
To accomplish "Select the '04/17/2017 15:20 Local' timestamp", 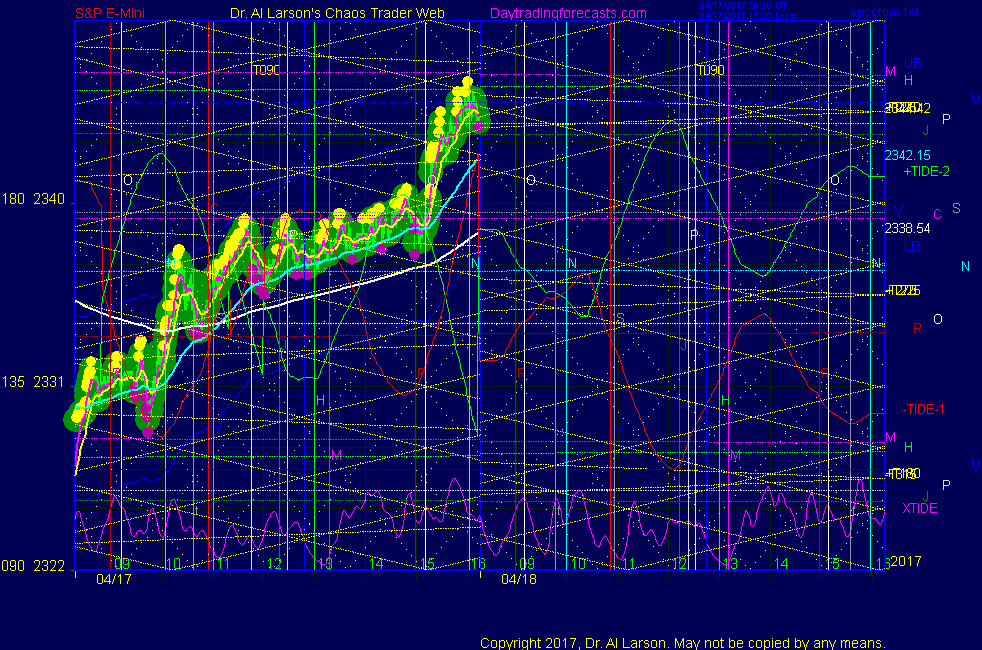I will tap(748, 16).
